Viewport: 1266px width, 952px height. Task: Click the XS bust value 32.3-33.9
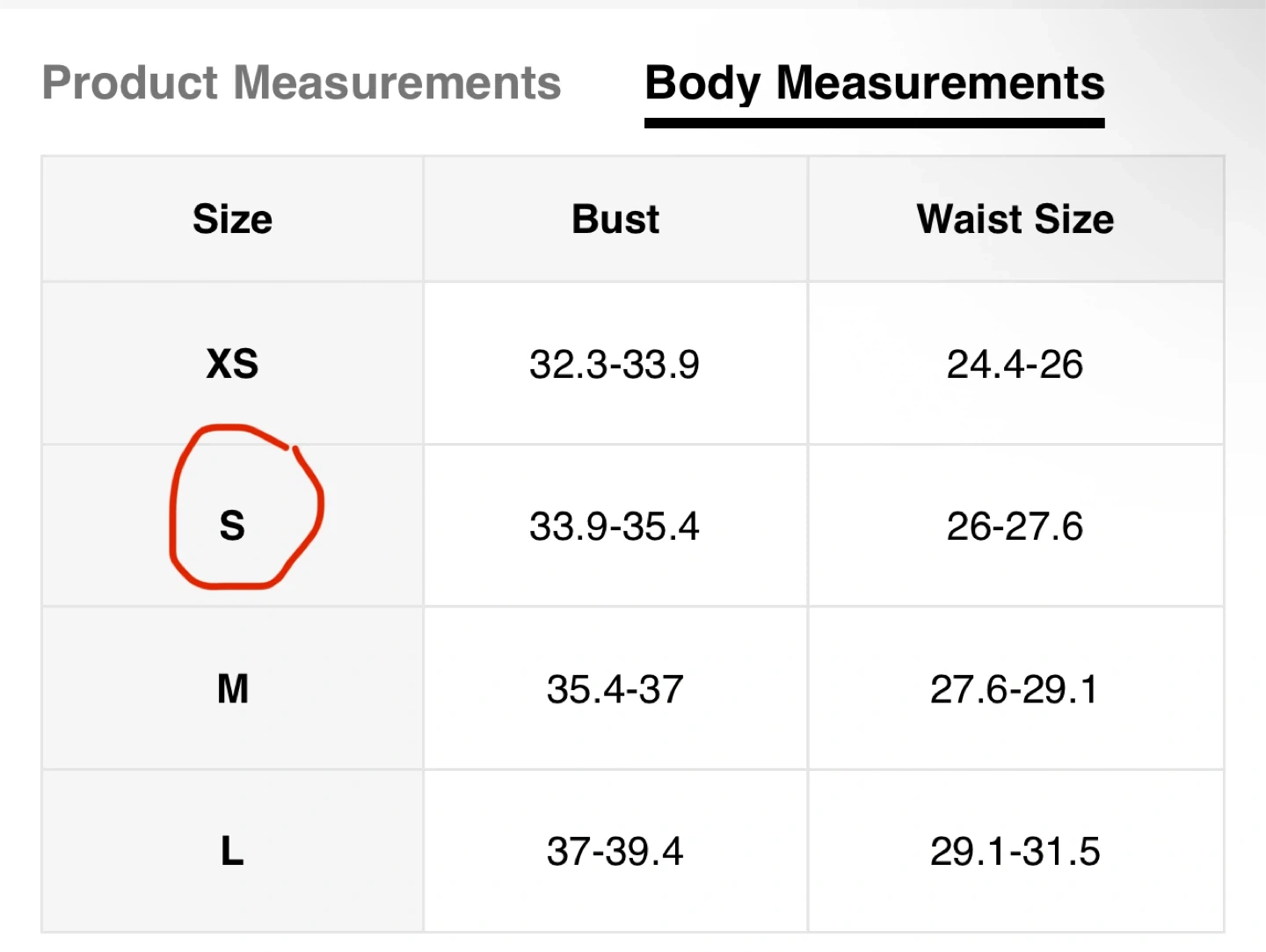click(x=614, y=364)
